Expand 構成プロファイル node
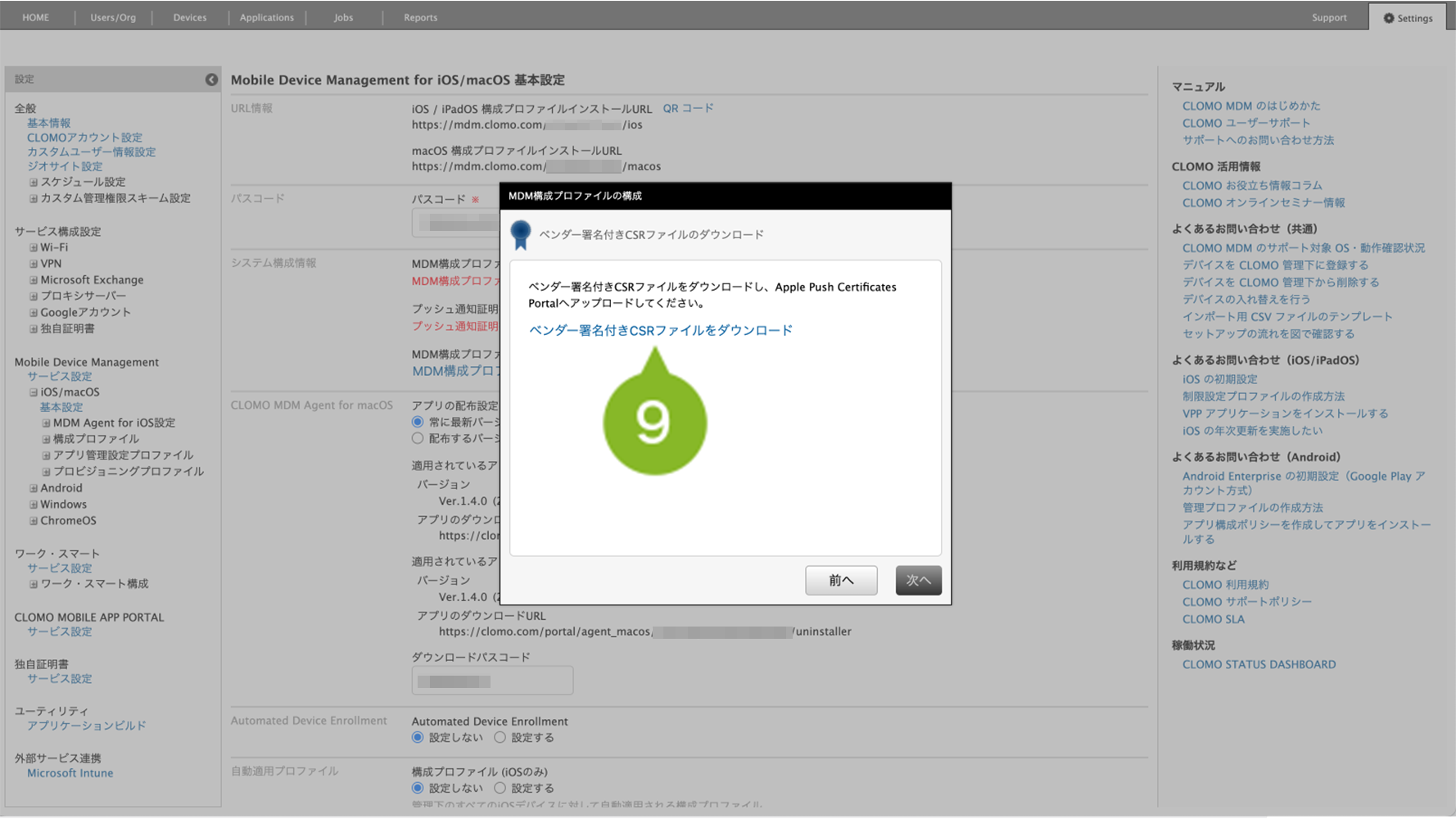 pyautogui.click(x=46, y=439)
